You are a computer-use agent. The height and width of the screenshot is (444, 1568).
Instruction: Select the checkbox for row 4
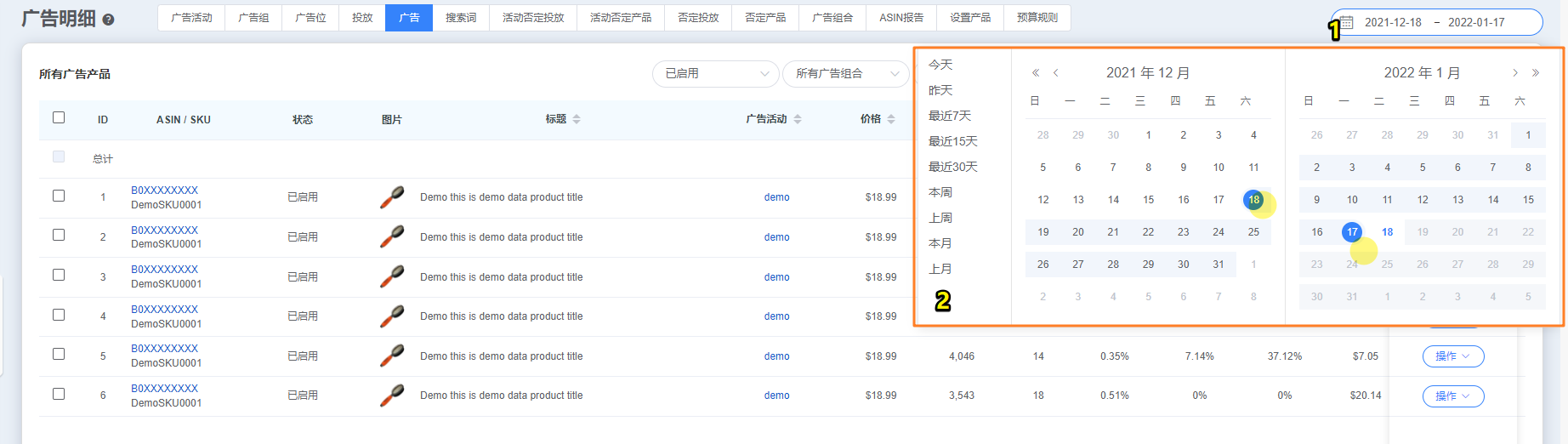click(x=59, y=315)
